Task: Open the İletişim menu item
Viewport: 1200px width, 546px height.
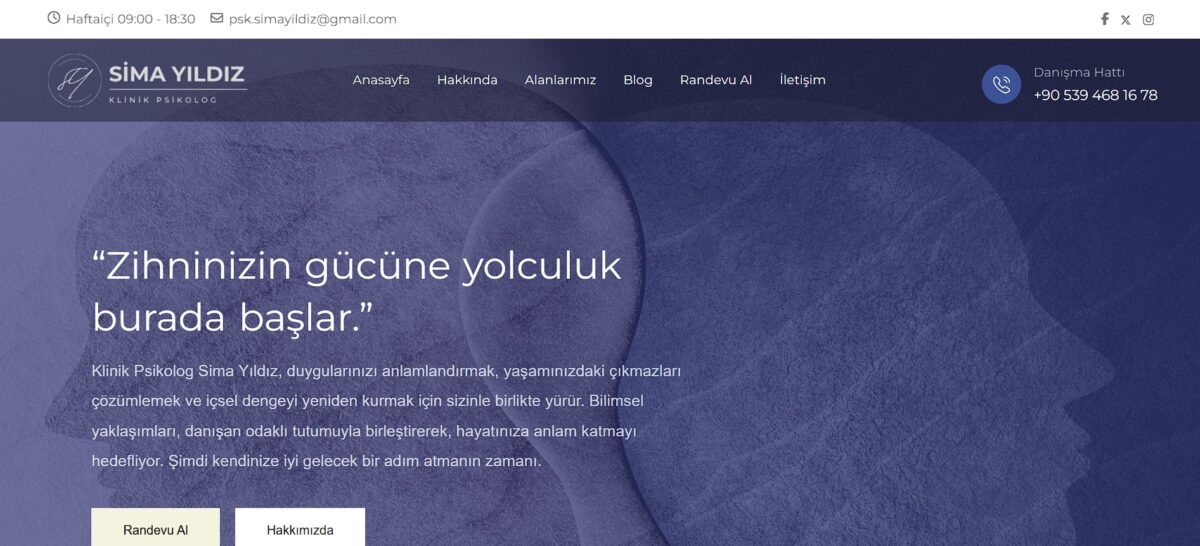Action: tap(803, 80)
